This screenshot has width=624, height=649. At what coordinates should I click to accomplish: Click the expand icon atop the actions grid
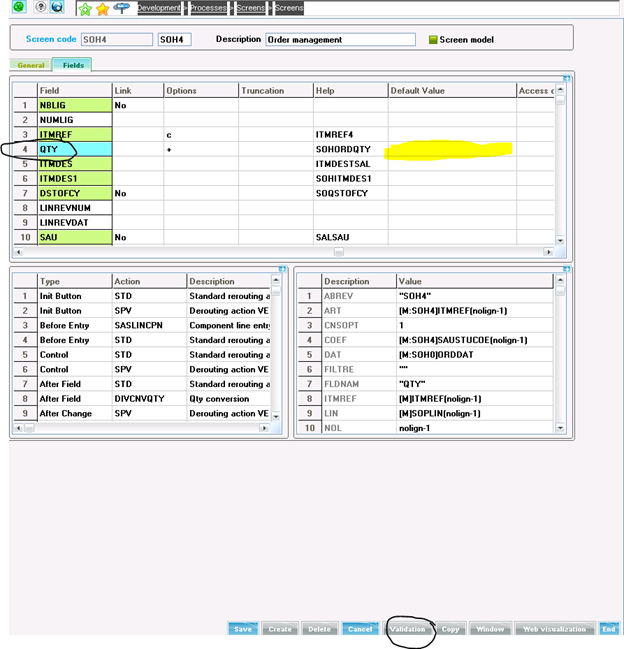[x=283, y=268]
